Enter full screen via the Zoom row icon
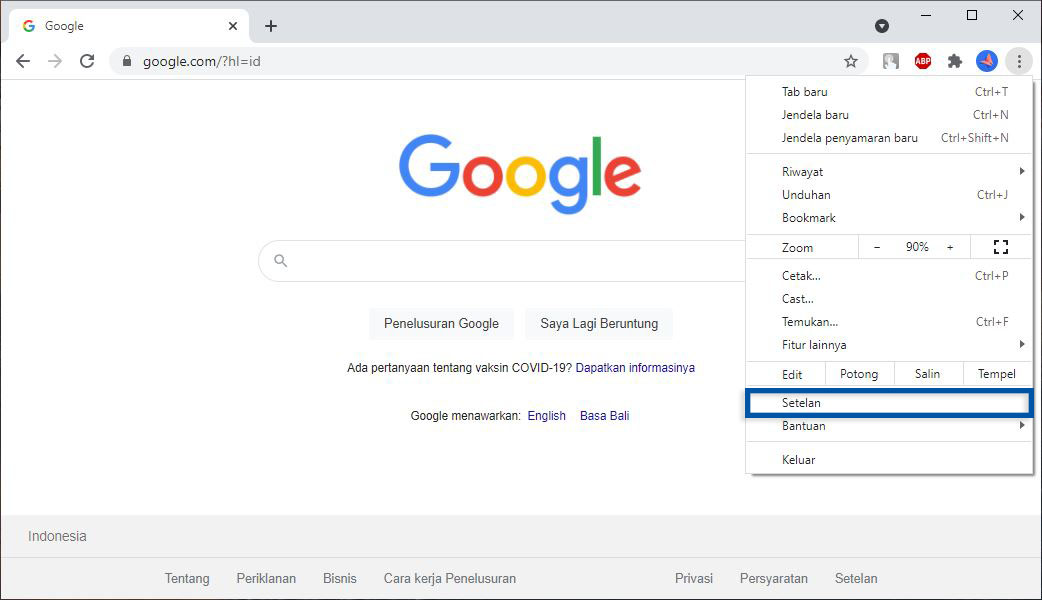 1000,246
